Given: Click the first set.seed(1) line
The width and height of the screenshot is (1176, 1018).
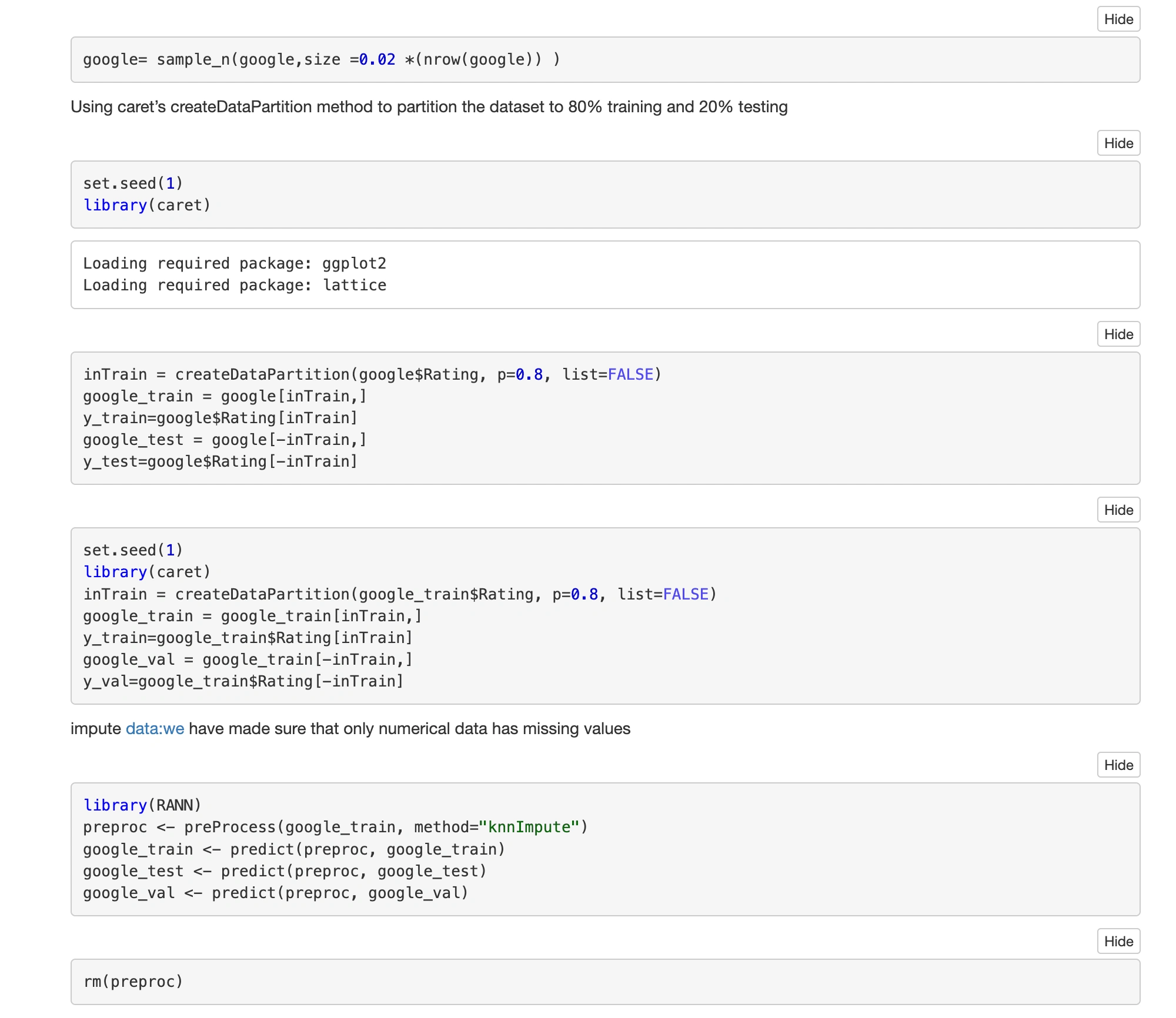Looking at the screenshot, I should (x=133, y=183).
